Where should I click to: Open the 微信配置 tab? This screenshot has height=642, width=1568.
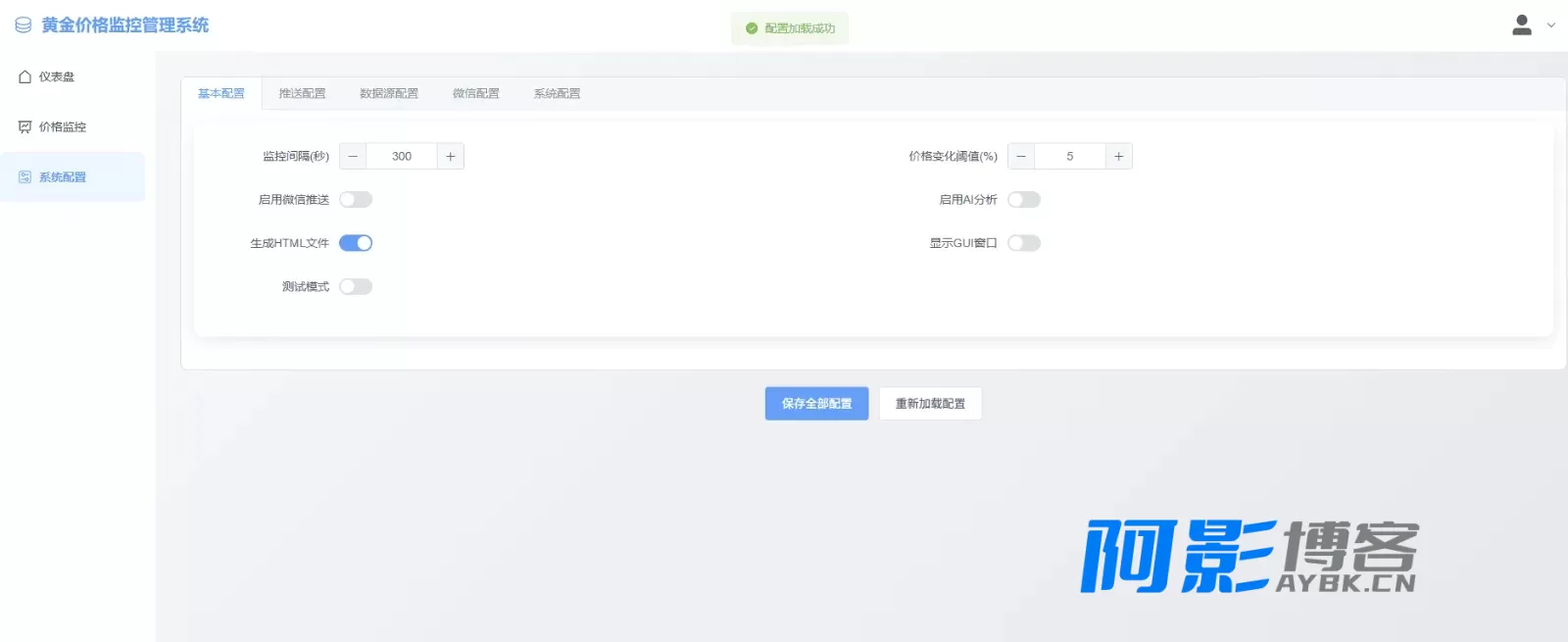(x=476, y=93)
